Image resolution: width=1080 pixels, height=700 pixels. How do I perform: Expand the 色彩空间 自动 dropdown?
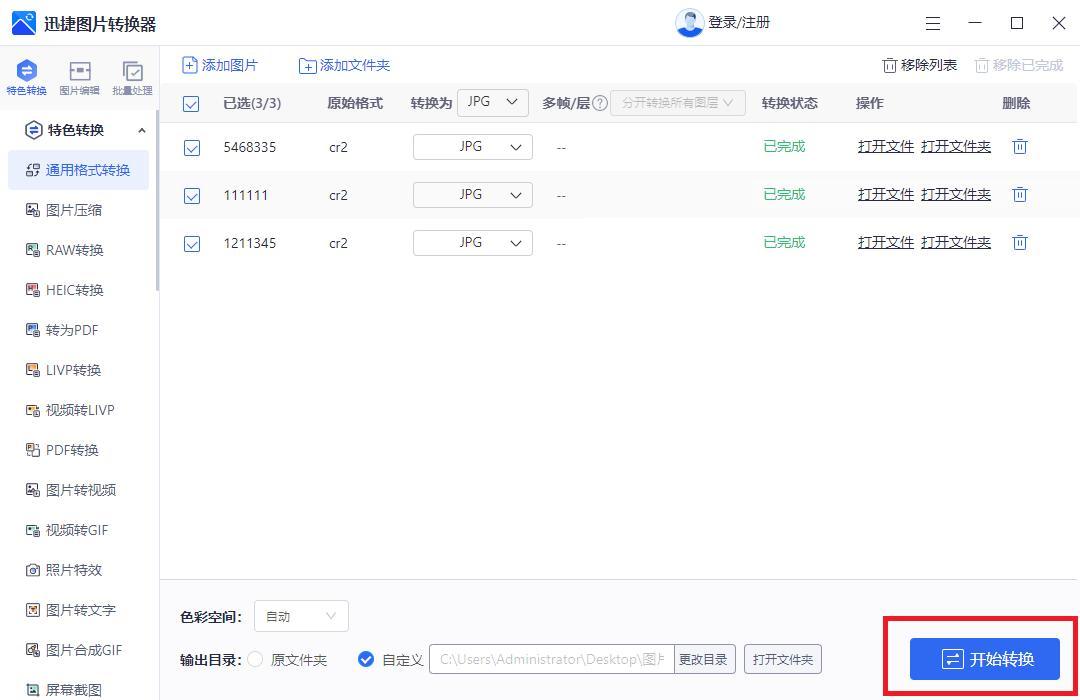(301, 617)
